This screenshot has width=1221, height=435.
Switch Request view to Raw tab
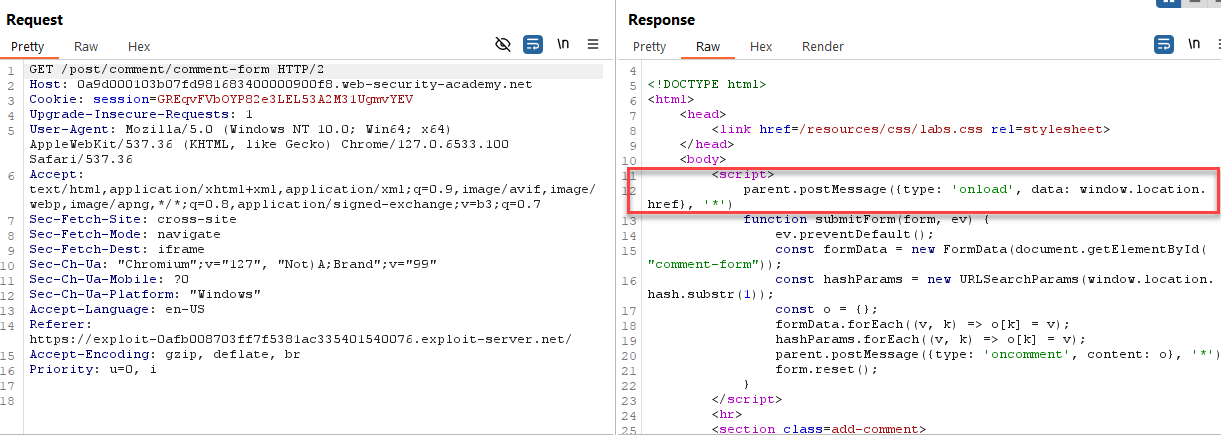(86, 46)
